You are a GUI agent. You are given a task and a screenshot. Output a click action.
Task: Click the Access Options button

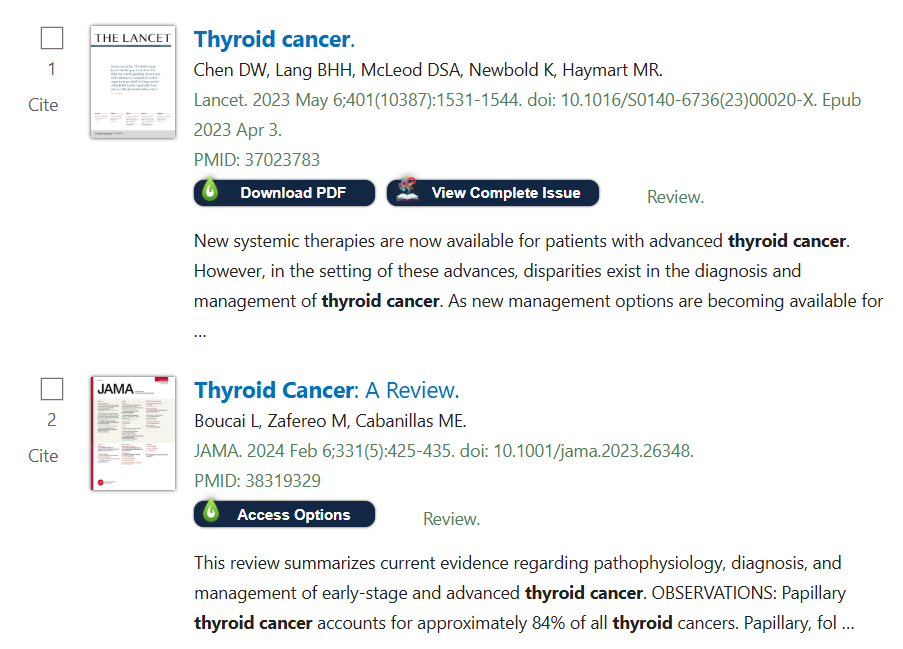coord(284,514)
